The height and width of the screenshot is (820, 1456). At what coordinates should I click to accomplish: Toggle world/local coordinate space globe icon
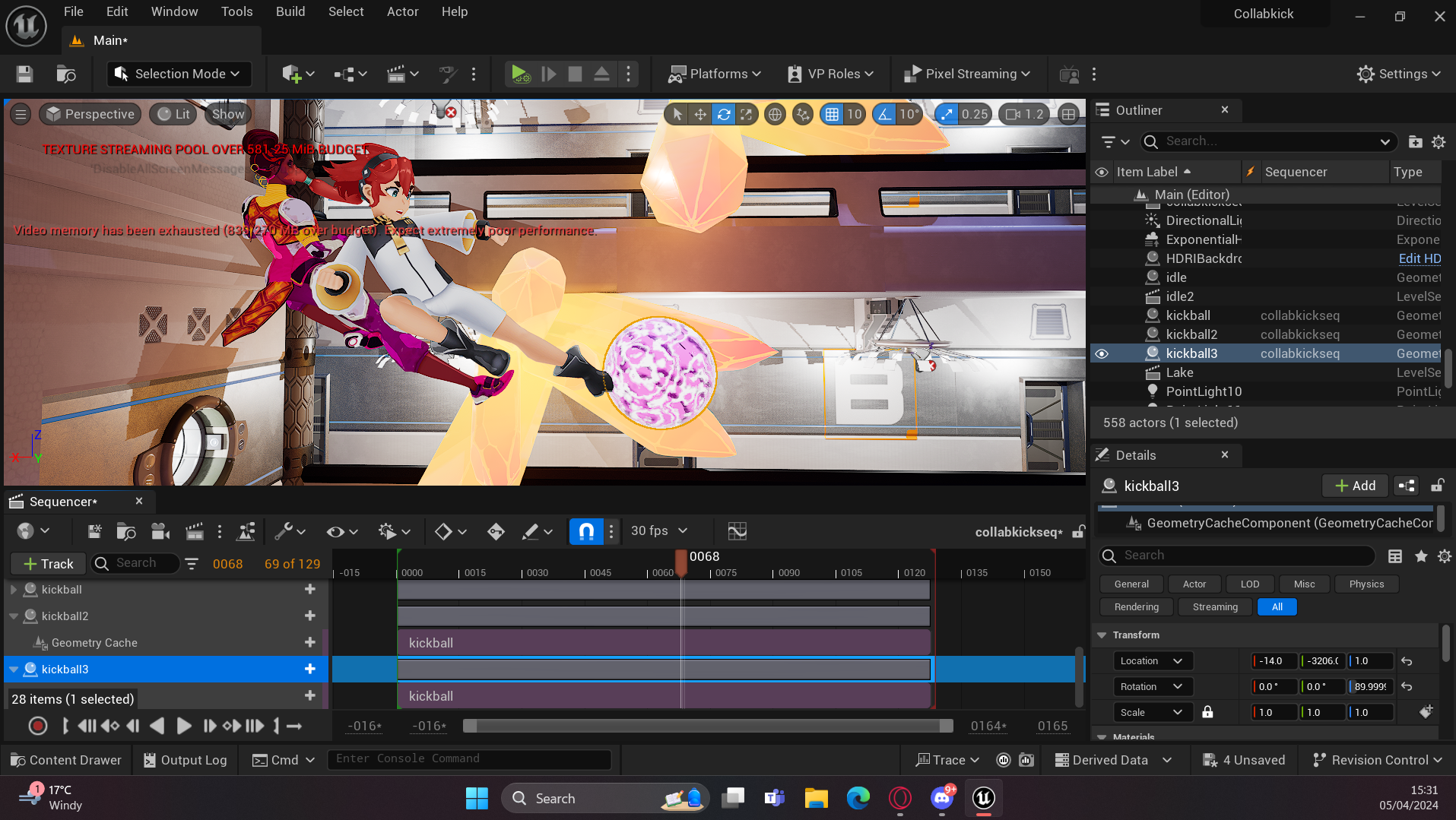pos(775,114)
